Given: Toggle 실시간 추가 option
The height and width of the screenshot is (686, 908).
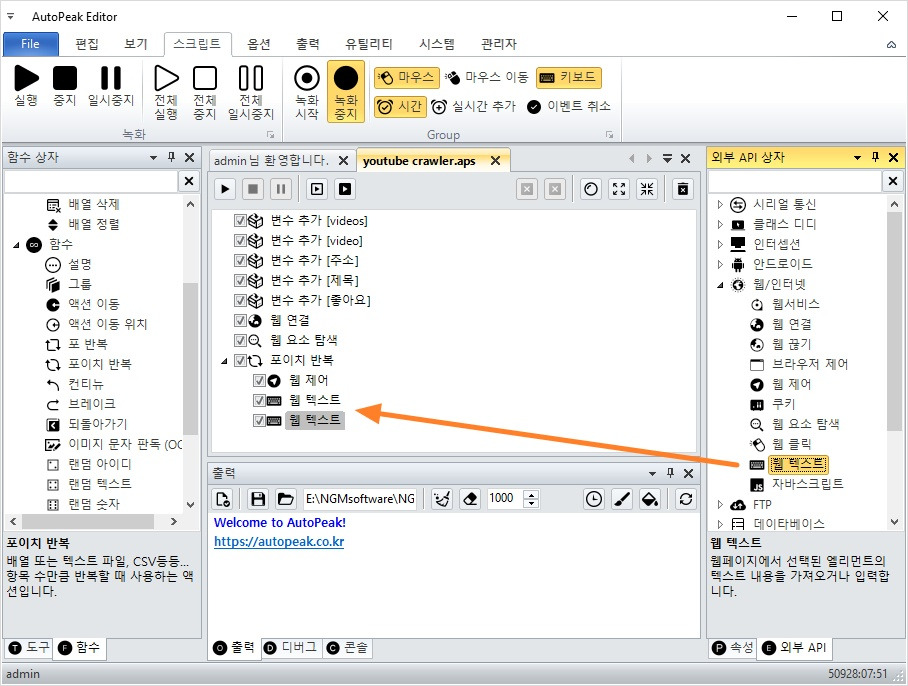Looking at the screenshot, I should tap(474, 107).
